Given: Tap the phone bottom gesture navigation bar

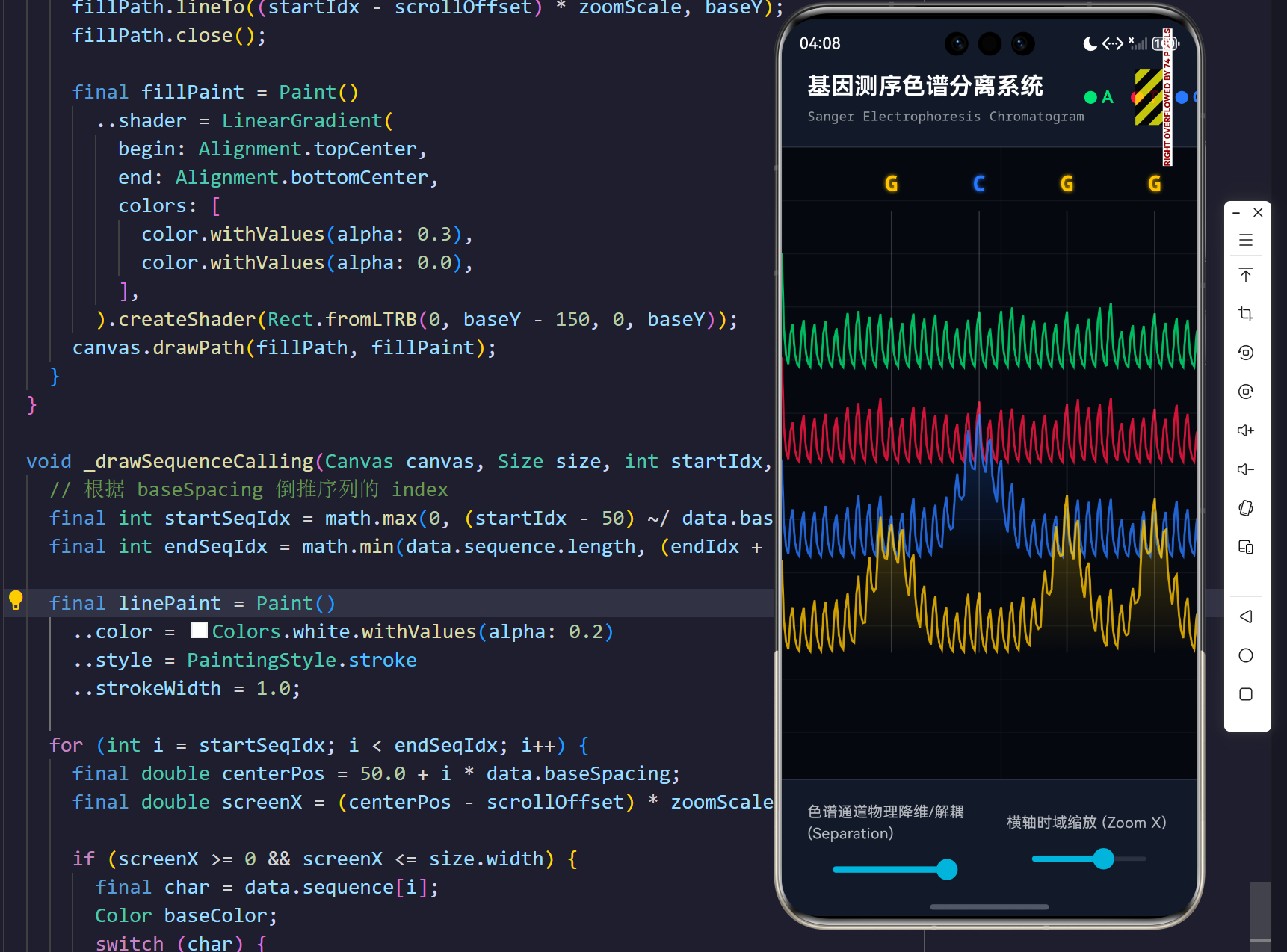Looking at the screenshot, I should click(989, 906).
